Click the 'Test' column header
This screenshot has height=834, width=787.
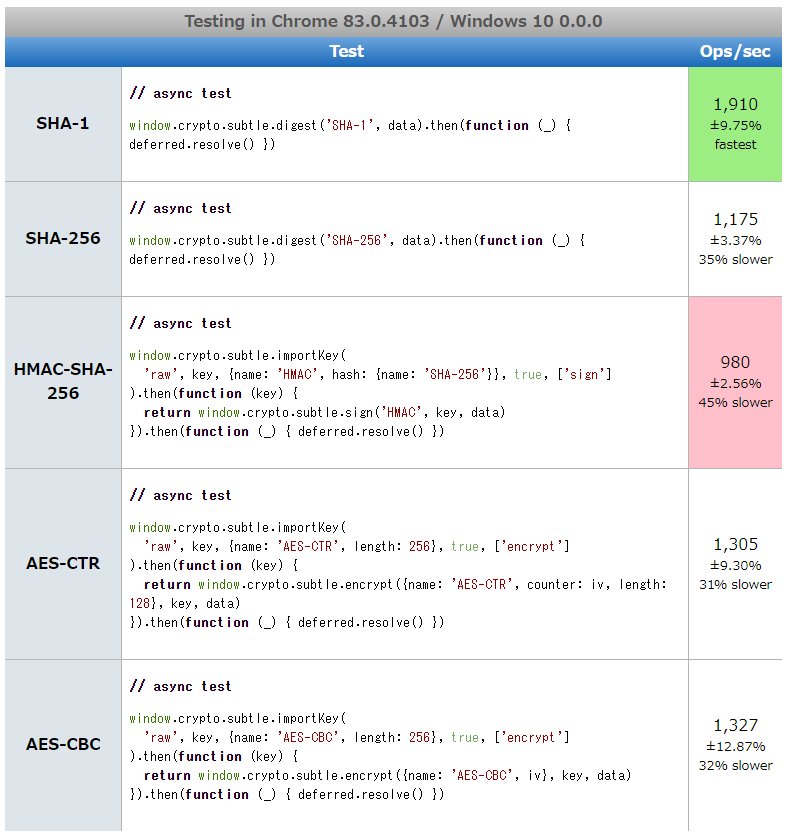(346, 52)
